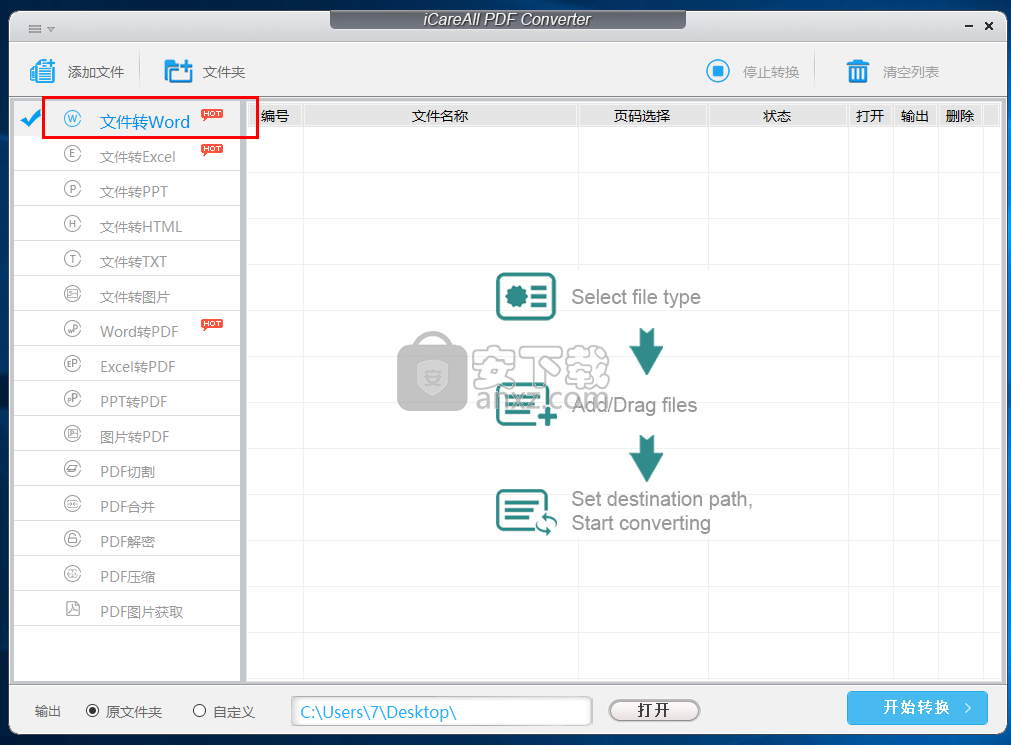The image size is (1011, 745).
Task: Switch to 图片转PDF mode
Action: [127, 434]
